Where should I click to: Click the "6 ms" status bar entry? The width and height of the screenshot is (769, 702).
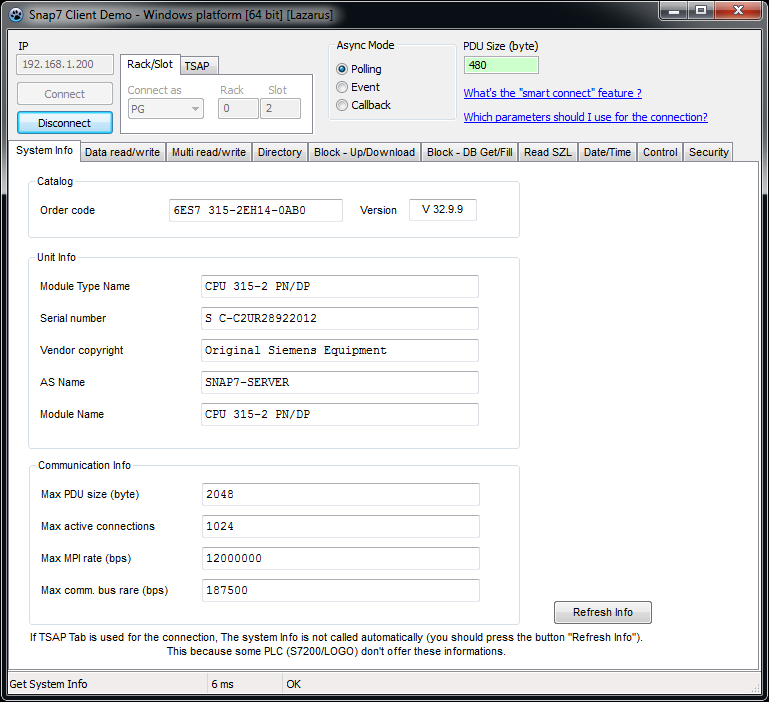click(x=222, y=684)
